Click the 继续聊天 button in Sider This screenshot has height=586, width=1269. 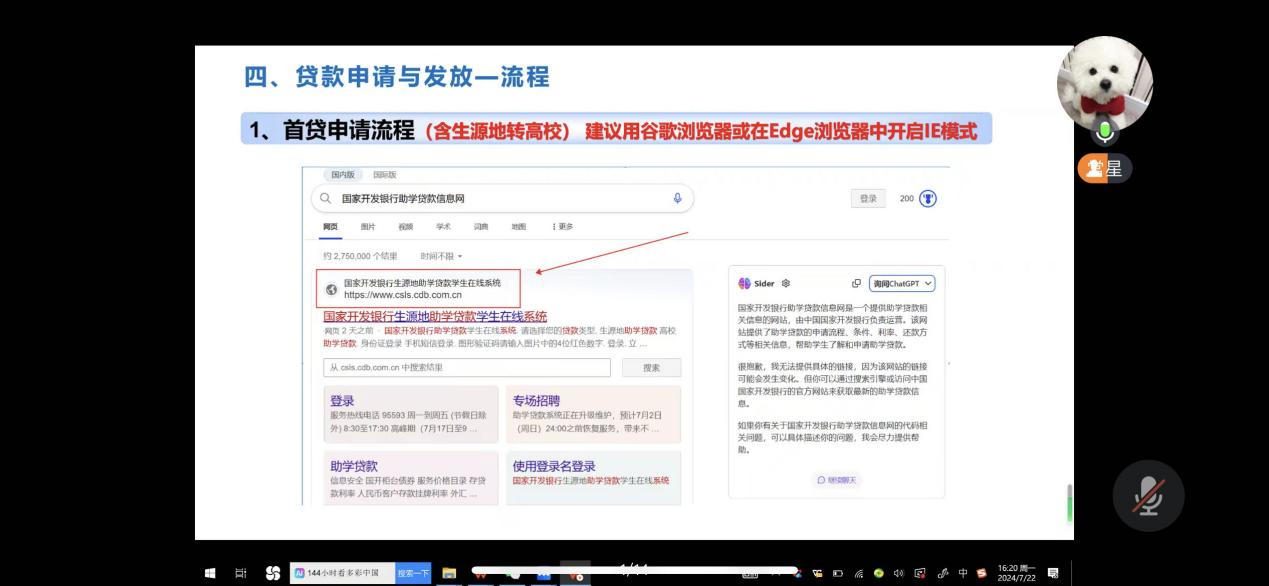pos(836,480)
